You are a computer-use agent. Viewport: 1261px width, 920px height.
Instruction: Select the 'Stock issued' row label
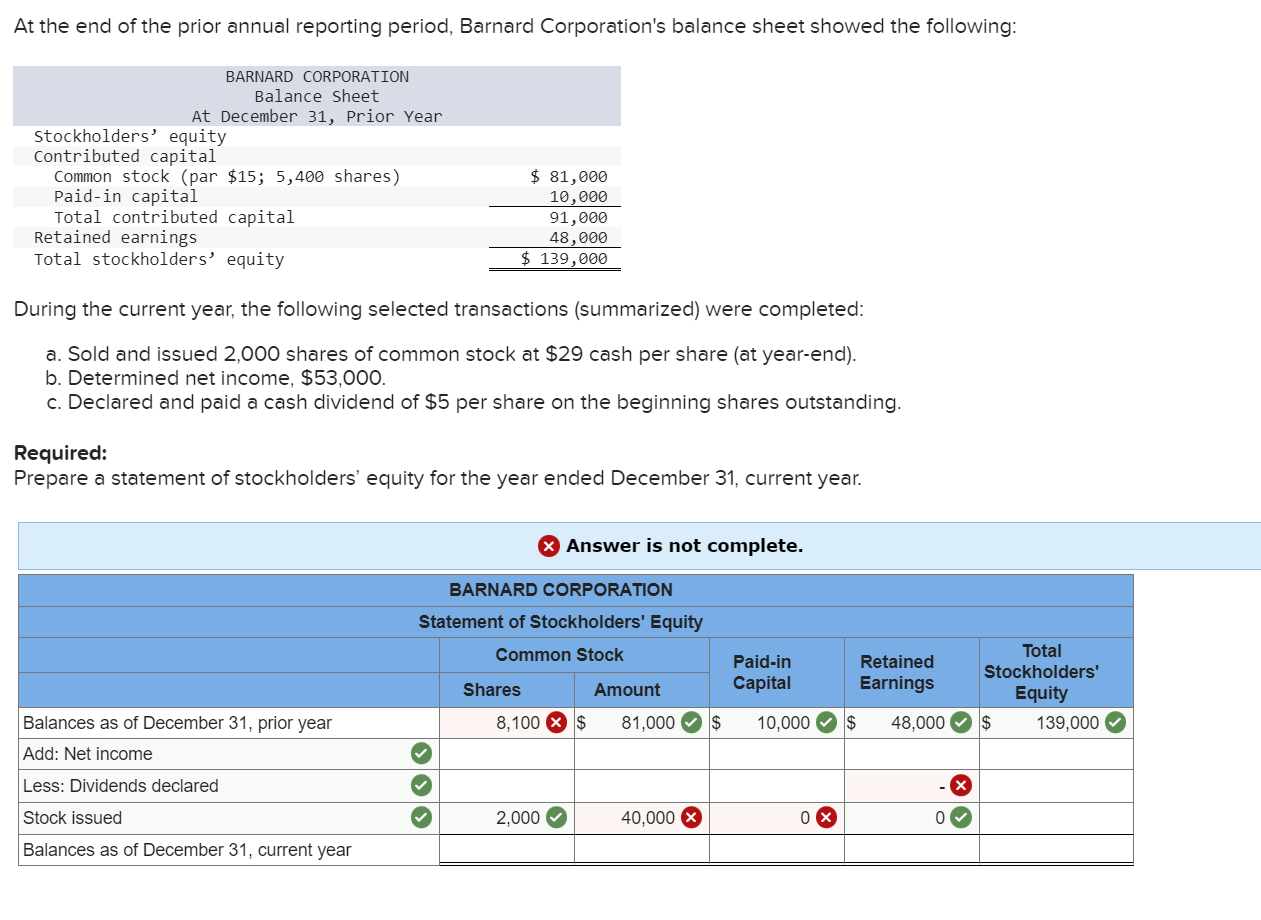click(72, 818)
